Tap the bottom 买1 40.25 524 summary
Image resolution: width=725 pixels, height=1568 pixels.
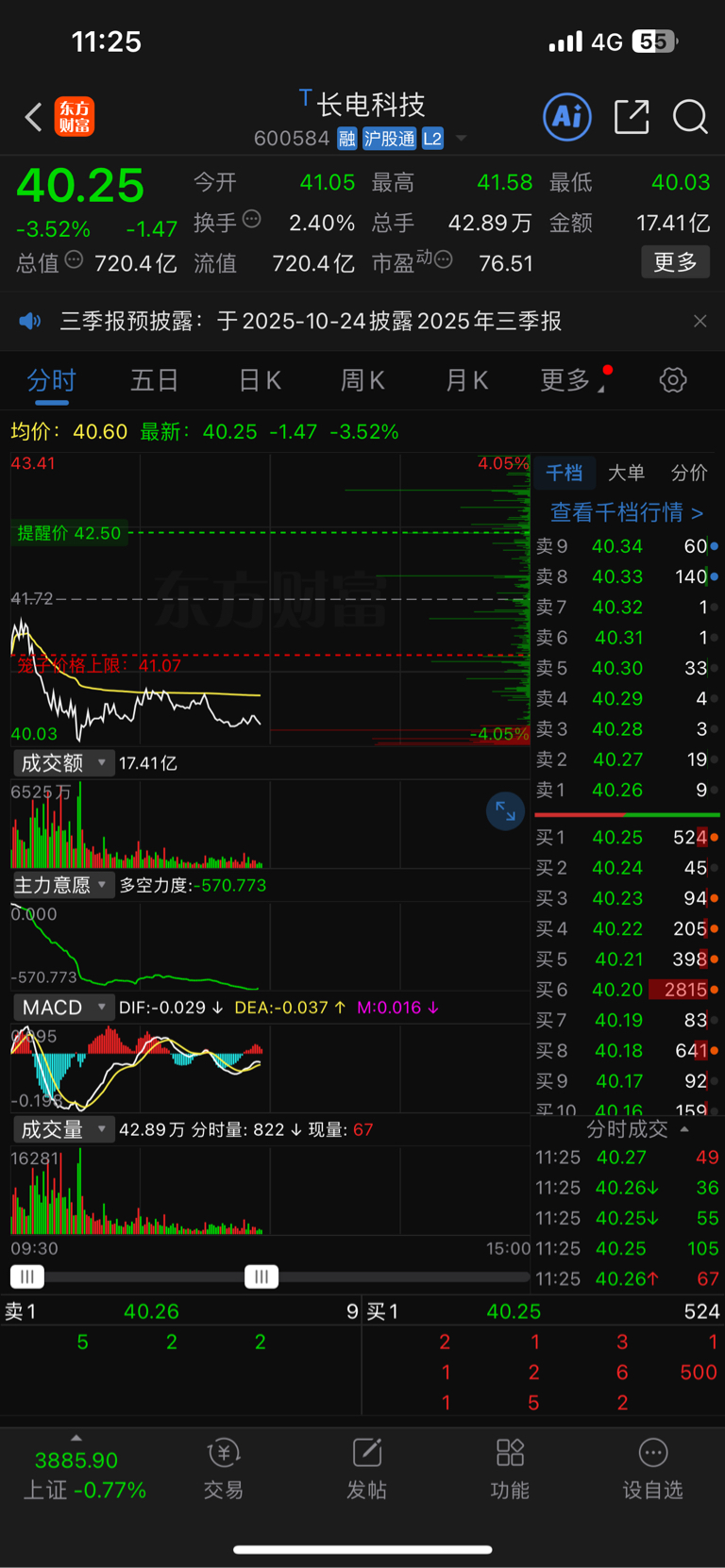pyautogui.click(x=544, y=1311)
